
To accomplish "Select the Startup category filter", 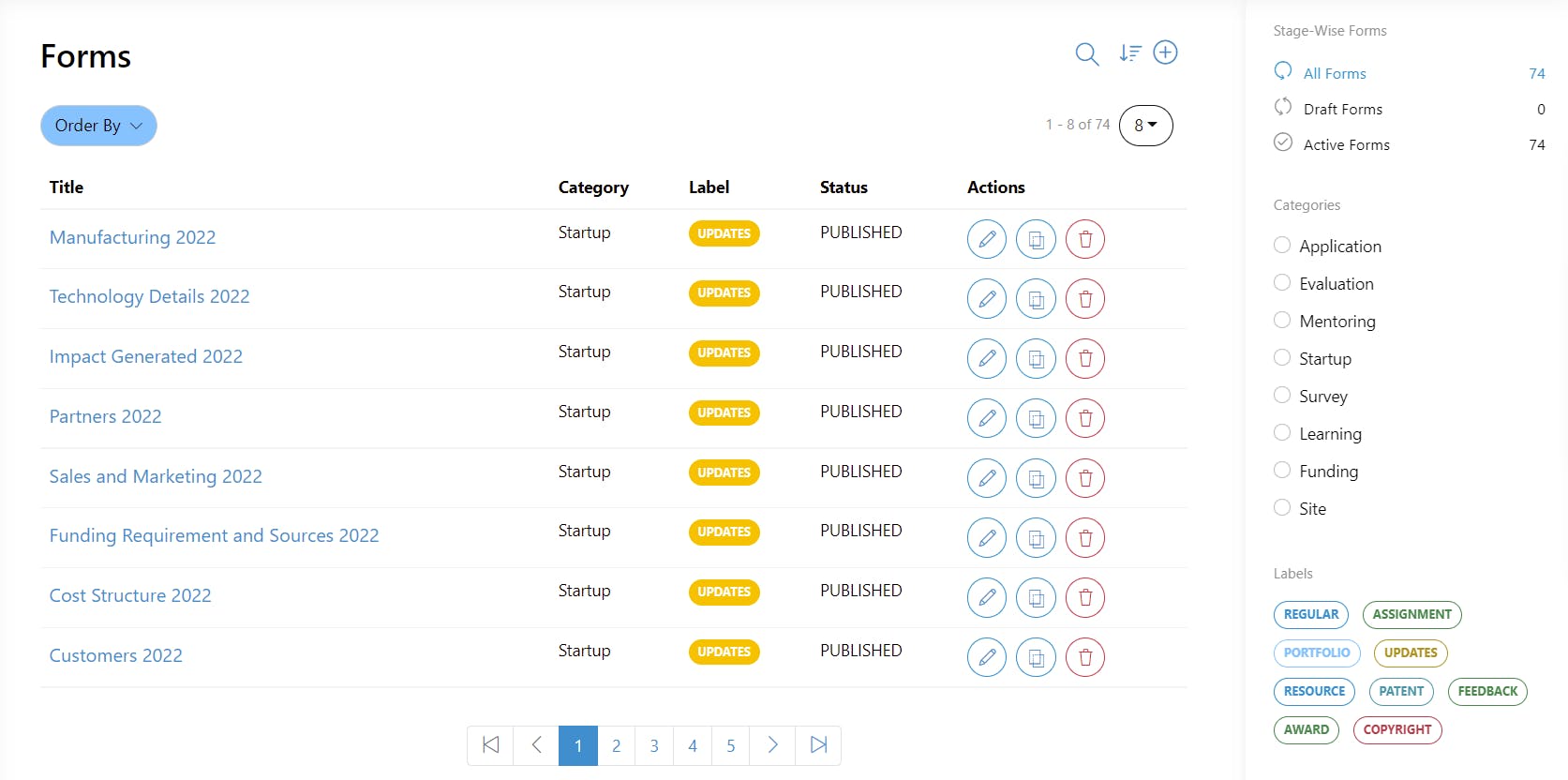I will 1282,358.
